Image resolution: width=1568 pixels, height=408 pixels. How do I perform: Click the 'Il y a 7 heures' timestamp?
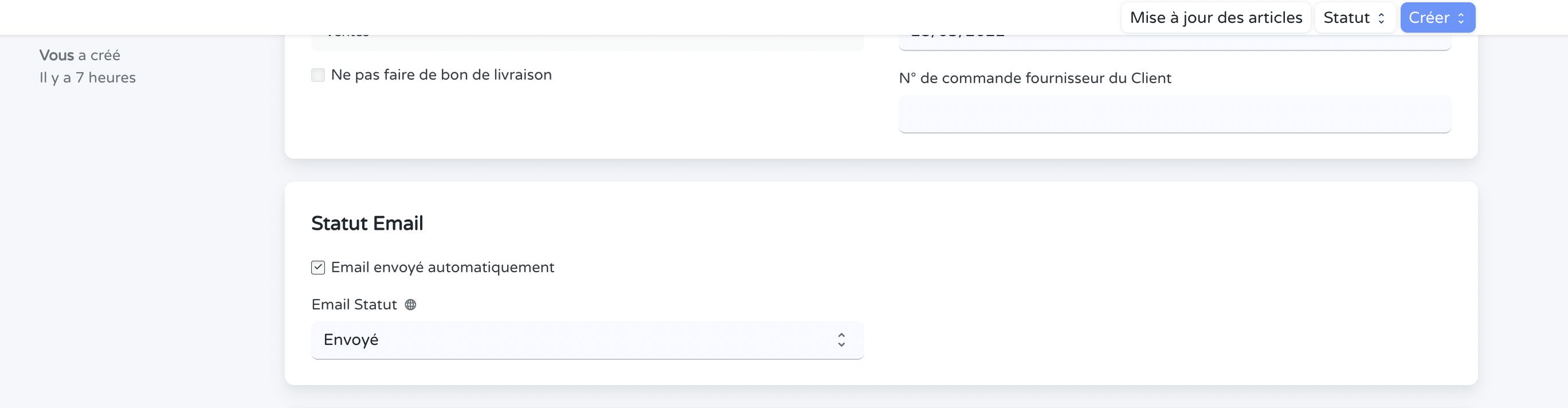(87, 77)
